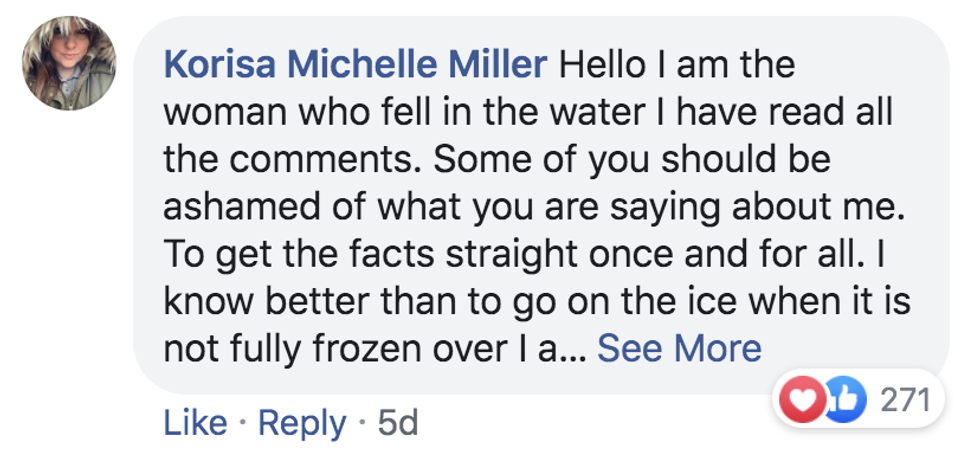
Task: Visit Korisa Michelle Miller's profile name link
Action: tap(355, 65)
